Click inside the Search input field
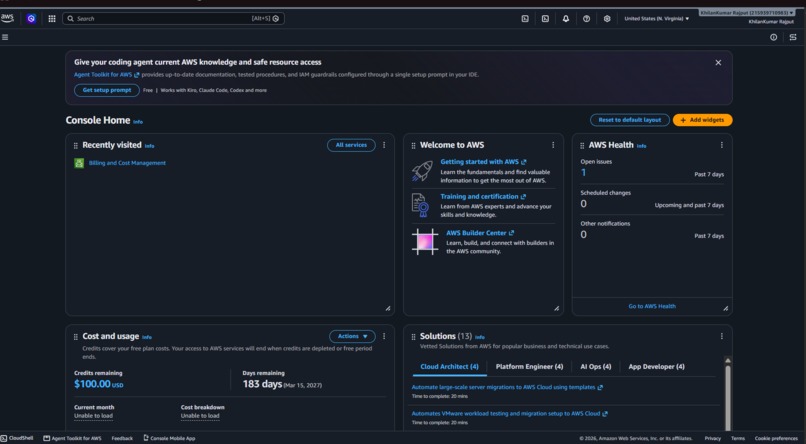This screenshot has width=806, height=444. (x=173, y=18)
